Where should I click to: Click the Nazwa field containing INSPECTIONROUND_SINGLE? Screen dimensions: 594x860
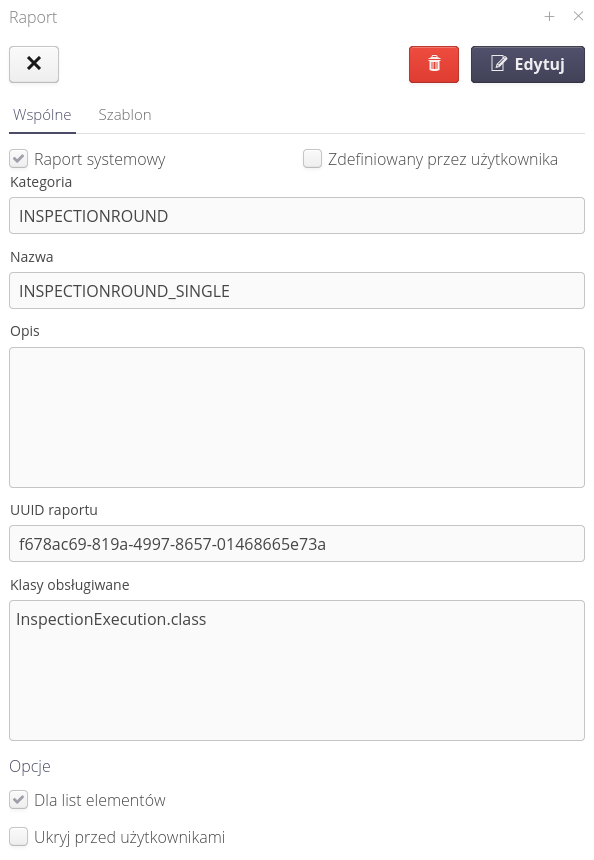[297, 290]
